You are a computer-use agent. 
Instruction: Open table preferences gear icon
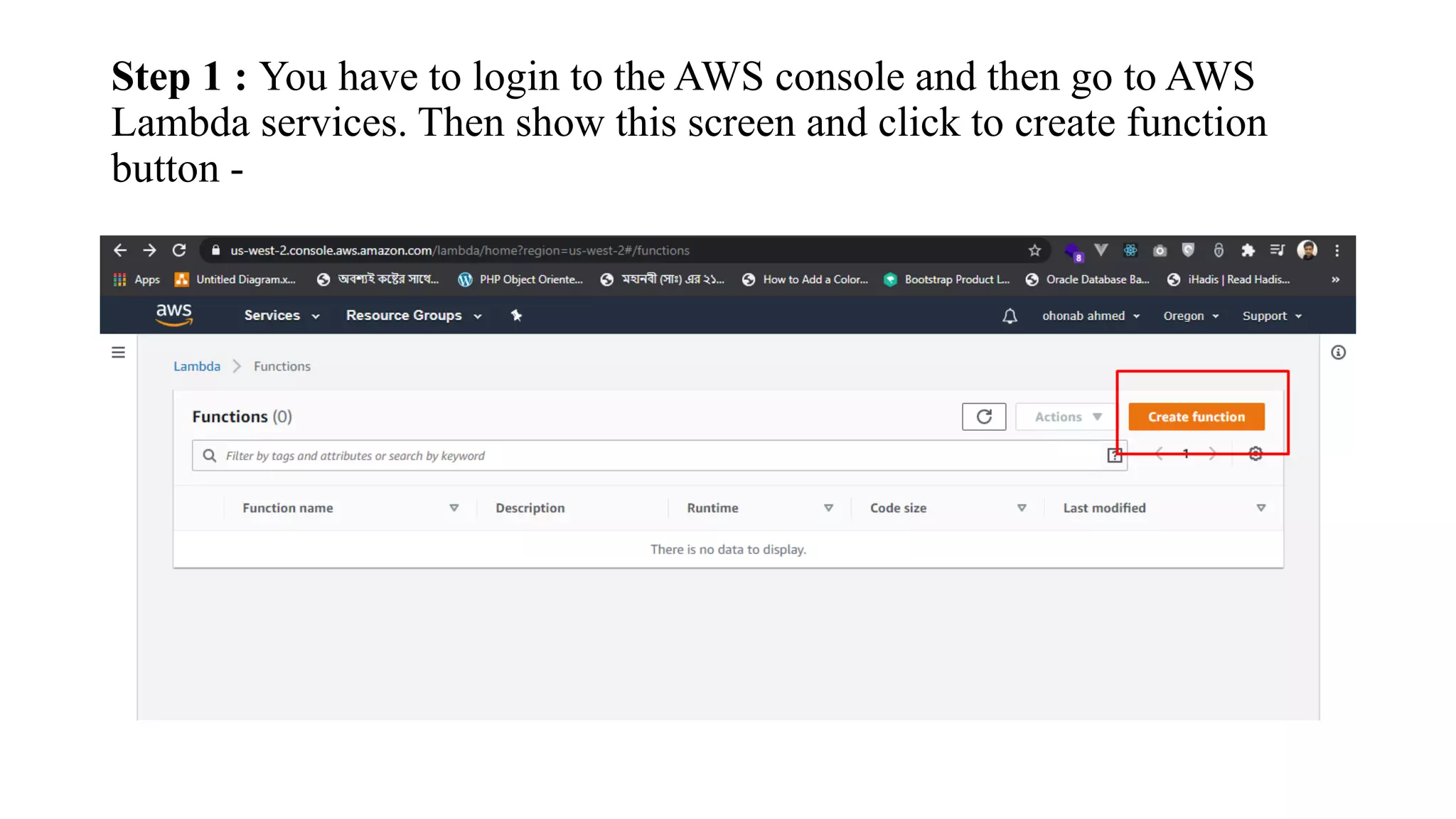[1256, 454]
